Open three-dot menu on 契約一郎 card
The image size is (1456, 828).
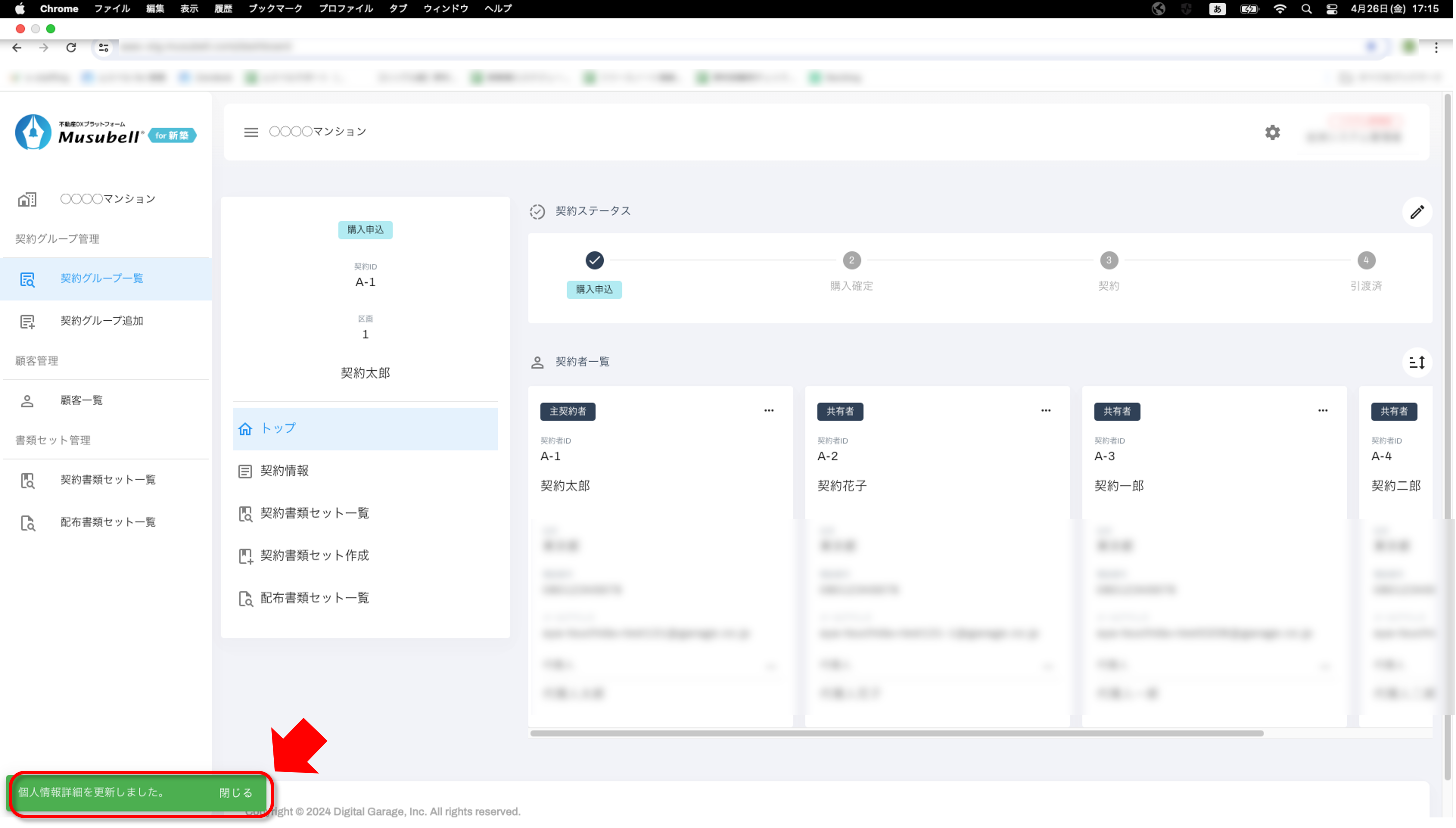[1322, 411]
